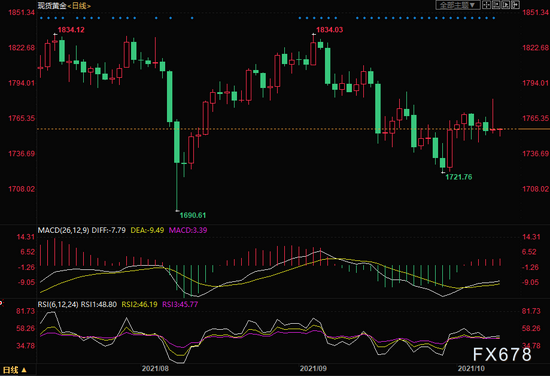Click the right axis 1794.01 price
This screenshot has width=550, height=376.
[535, 83]
